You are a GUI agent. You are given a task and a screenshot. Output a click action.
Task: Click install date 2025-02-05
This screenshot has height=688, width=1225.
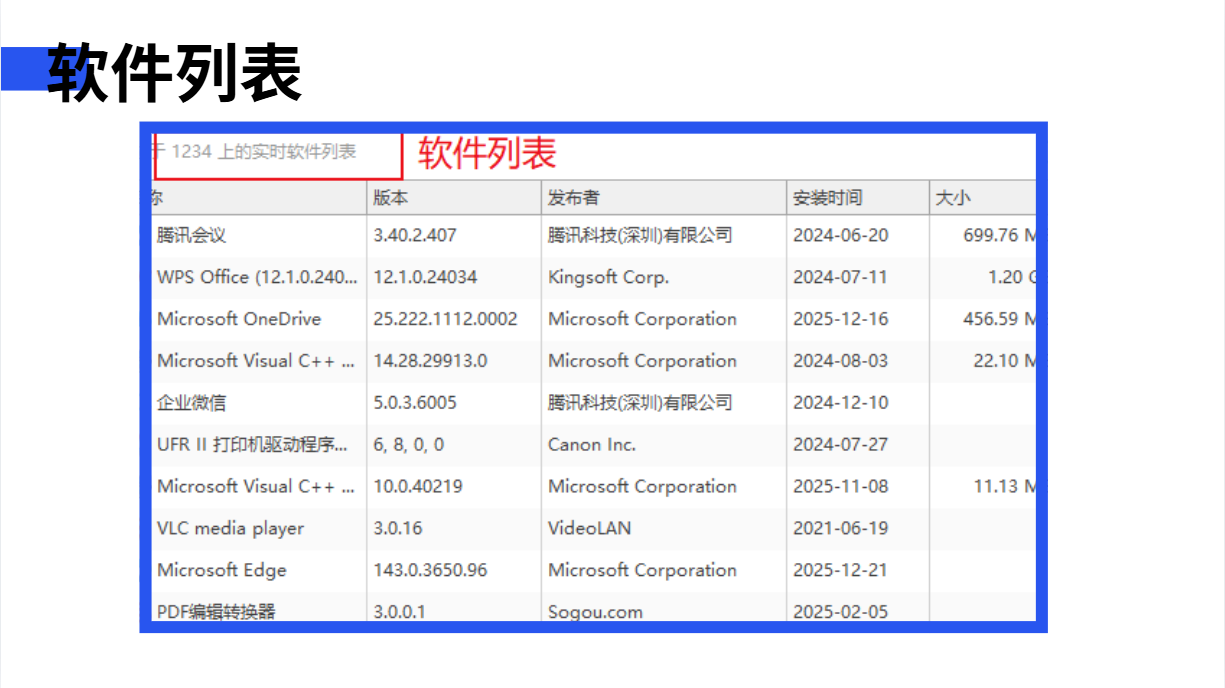[841, 611]
